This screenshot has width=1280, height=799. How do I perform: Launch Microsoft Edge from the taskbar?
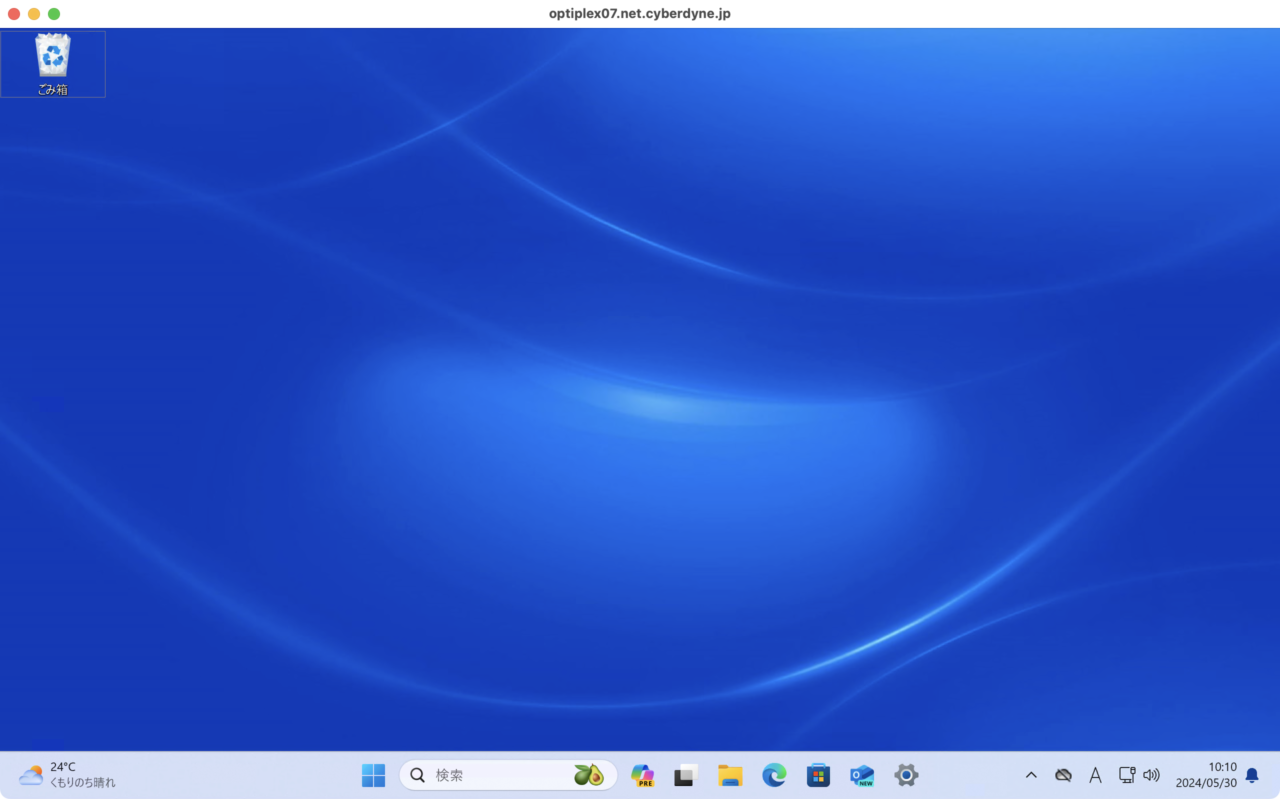click(774, 775)
